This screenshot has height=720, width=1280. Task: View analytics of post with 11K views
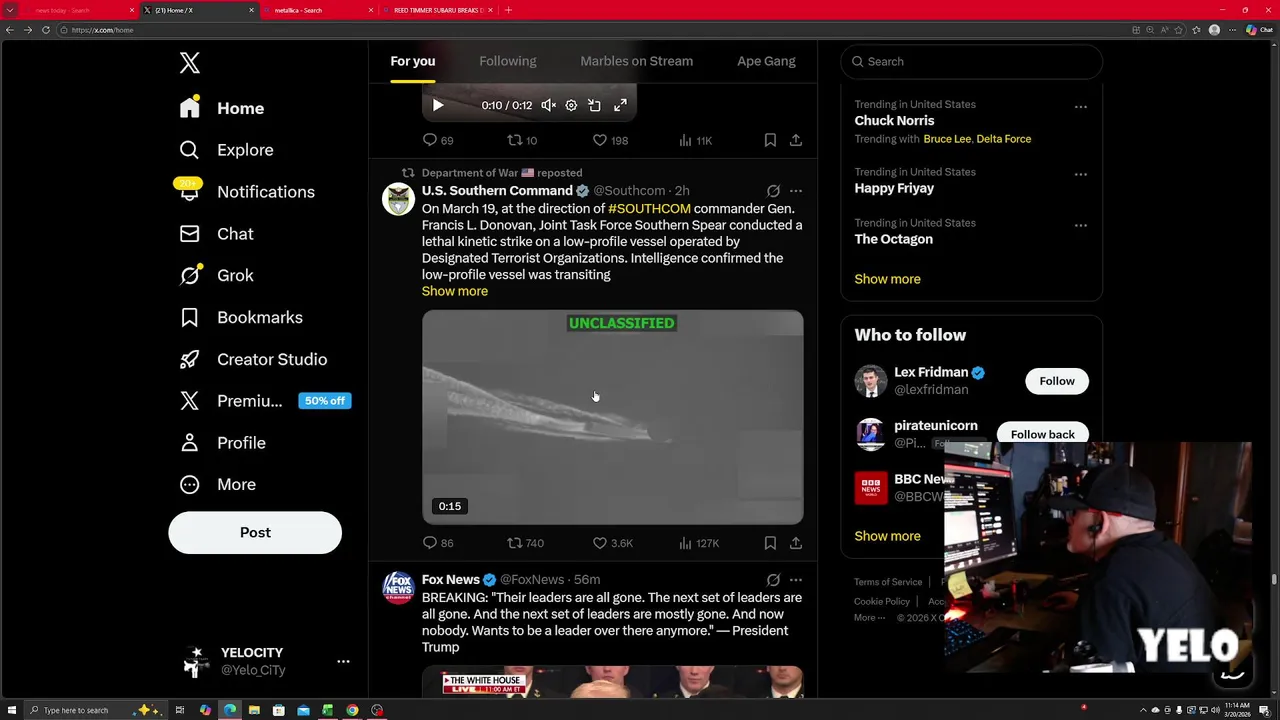(x=695, y=141)
